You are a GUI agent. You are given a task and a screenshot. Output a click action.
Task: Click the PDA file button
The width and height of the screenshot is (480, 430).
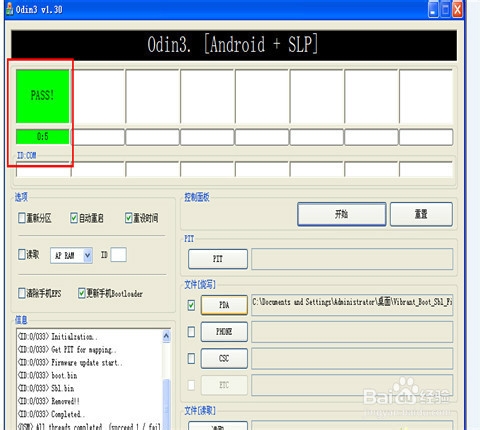pyautogui.click(x=224, y=305)
